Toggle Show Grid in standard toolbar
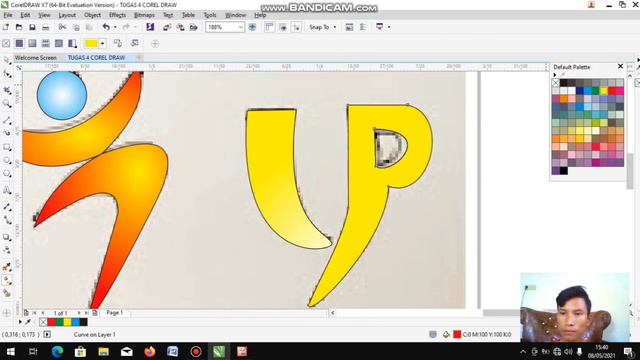This screenshot has height=360, width=640. coord(283,27)
